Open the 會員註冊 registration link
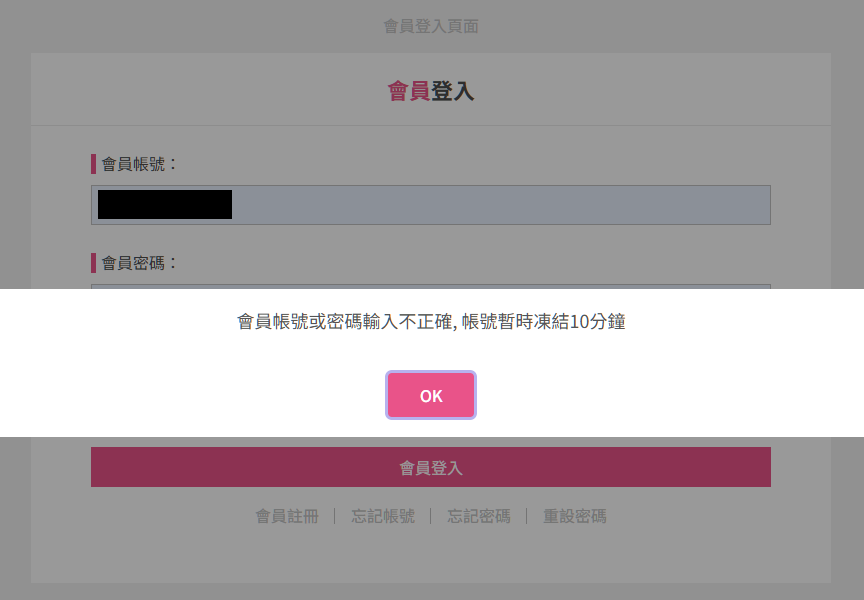This screenshot has height=600, width=864. 287,516
